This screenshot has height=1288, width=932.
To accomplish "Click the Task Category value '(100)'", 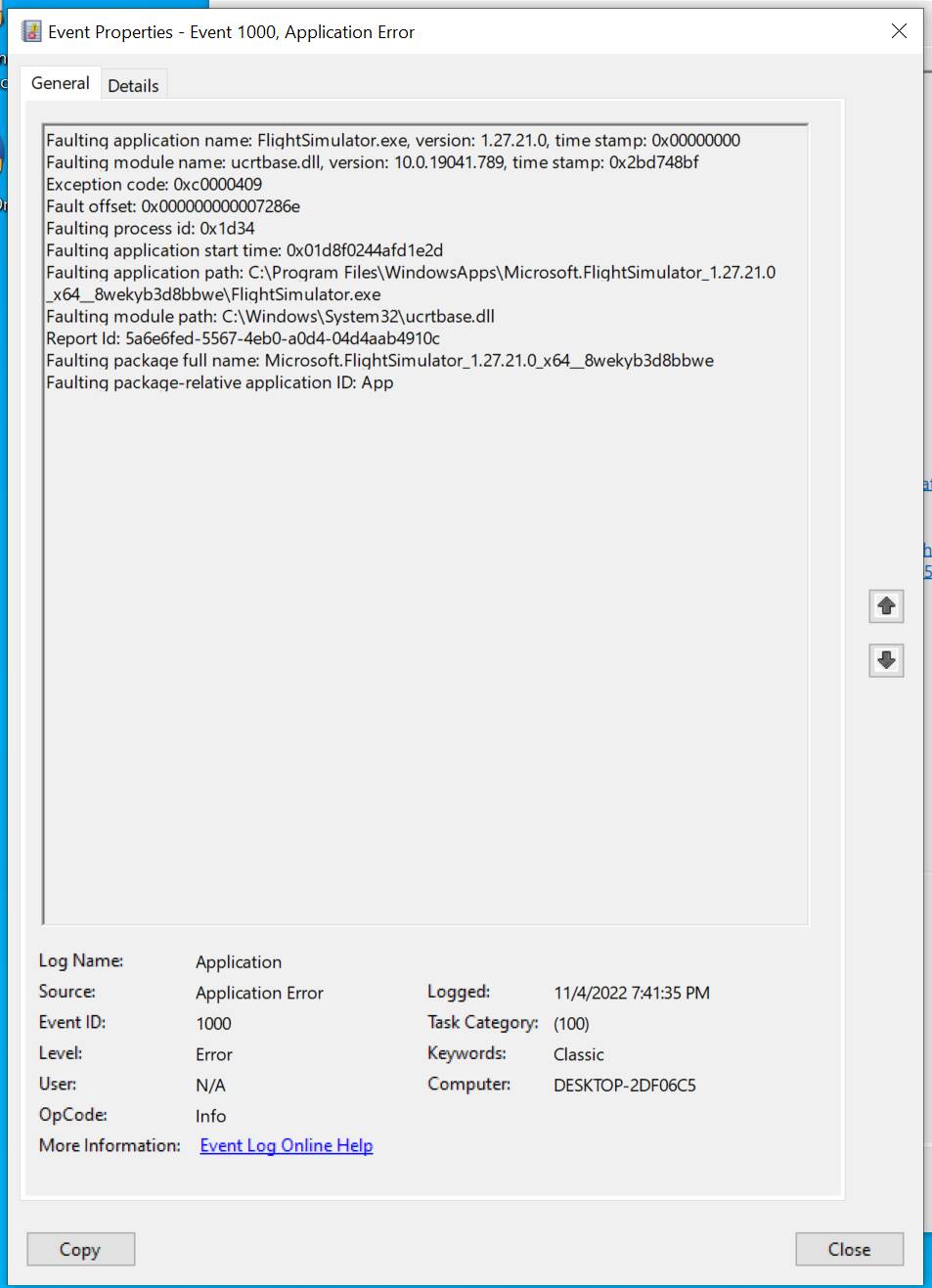I will [x=571, y=1024].
